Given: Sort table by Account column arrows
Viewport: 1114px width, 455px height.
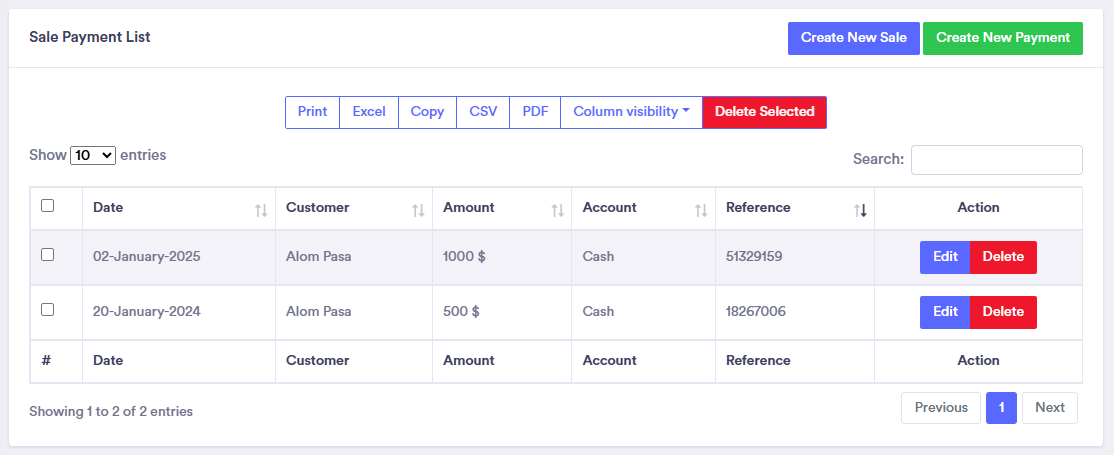Looking at the screenshot, I should [701, 210].
